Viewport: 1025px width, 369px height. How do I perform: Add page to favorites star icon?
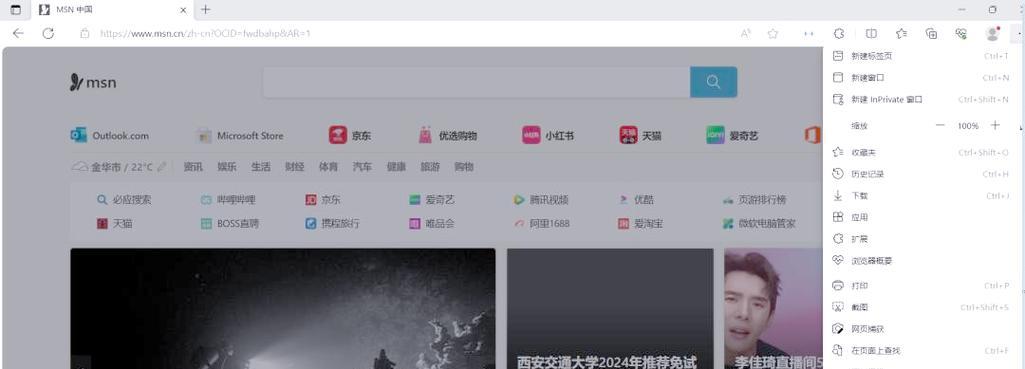[773, 33]
